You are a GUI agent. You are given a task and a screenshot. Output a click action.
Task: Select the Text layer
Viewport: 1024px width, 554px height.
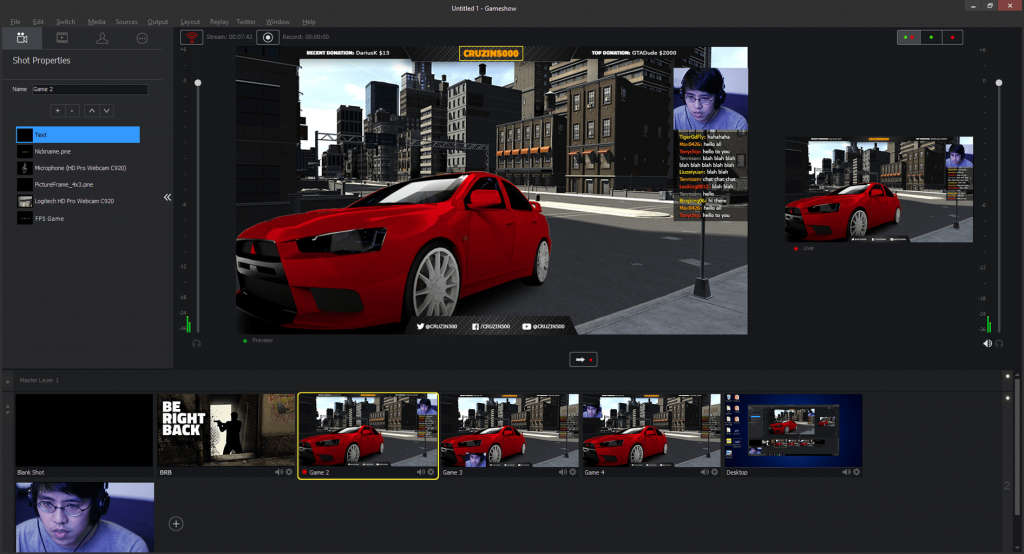click(x=78, y=135)
